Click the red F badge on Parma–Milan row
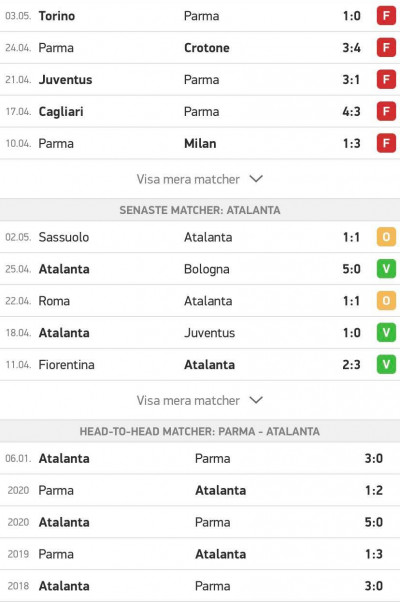Screen dimensions: 400x602 pos(386,143)
